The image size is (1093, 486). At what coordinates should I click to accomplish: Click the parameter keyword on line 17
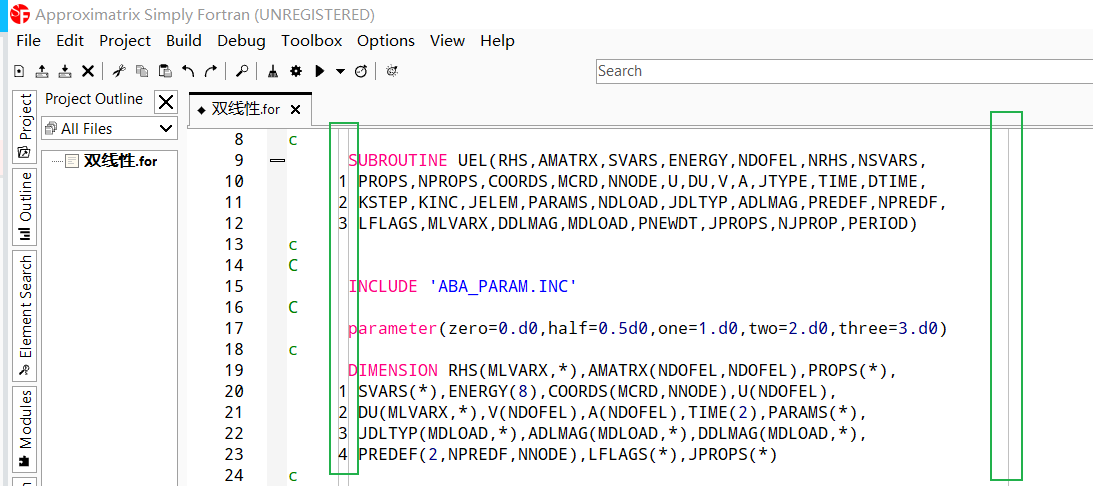[x=393, y=328]
